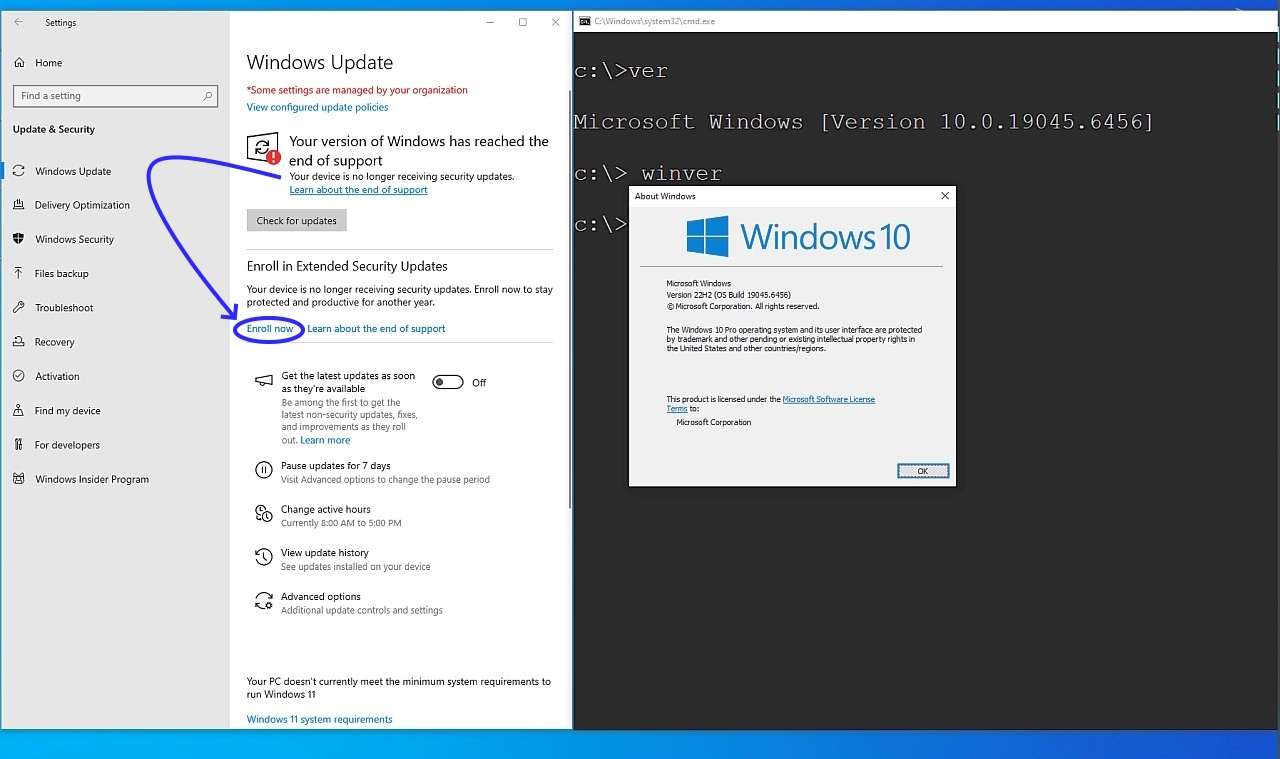Image resolution: width=1280 pixels, height=759 pixels.
Task: Click the back arrow in Settings
Action: [18, 22]
